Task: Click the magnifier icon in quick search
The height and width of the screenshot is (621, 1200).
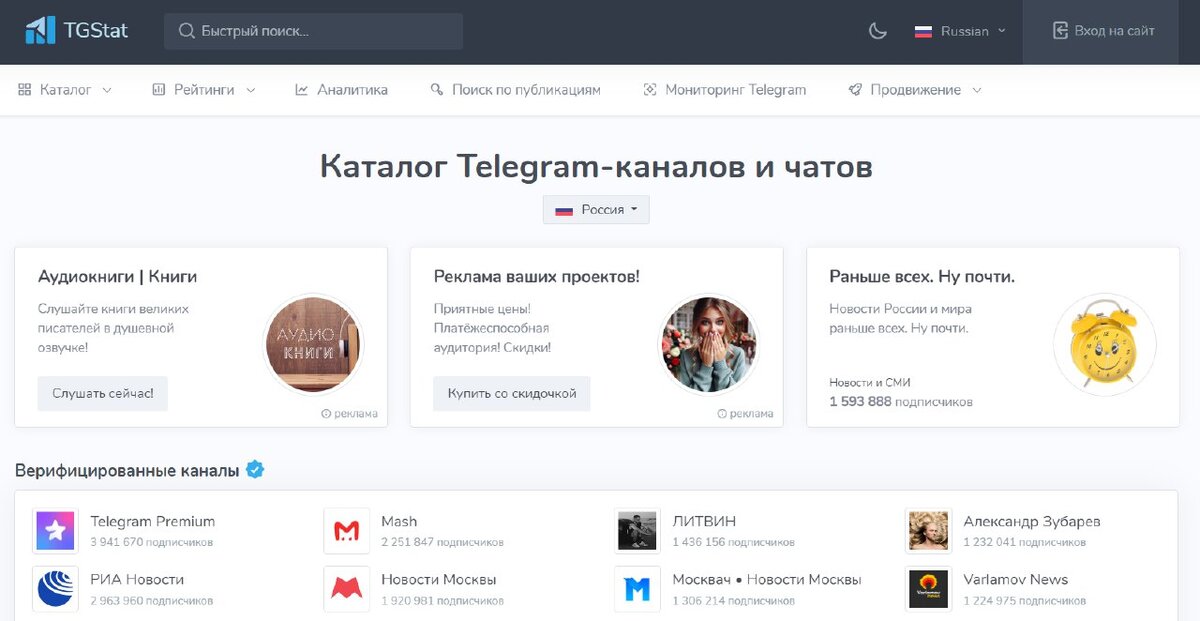Action: 186,31
